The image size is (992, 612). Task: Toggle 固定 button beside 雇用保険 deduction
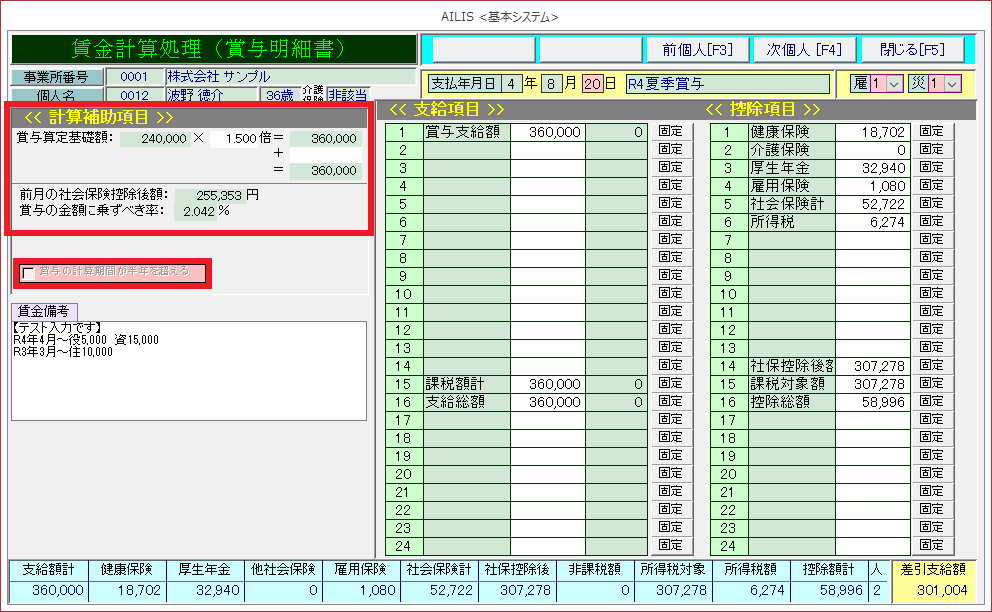pyautogui.click(x=931, y=185)
